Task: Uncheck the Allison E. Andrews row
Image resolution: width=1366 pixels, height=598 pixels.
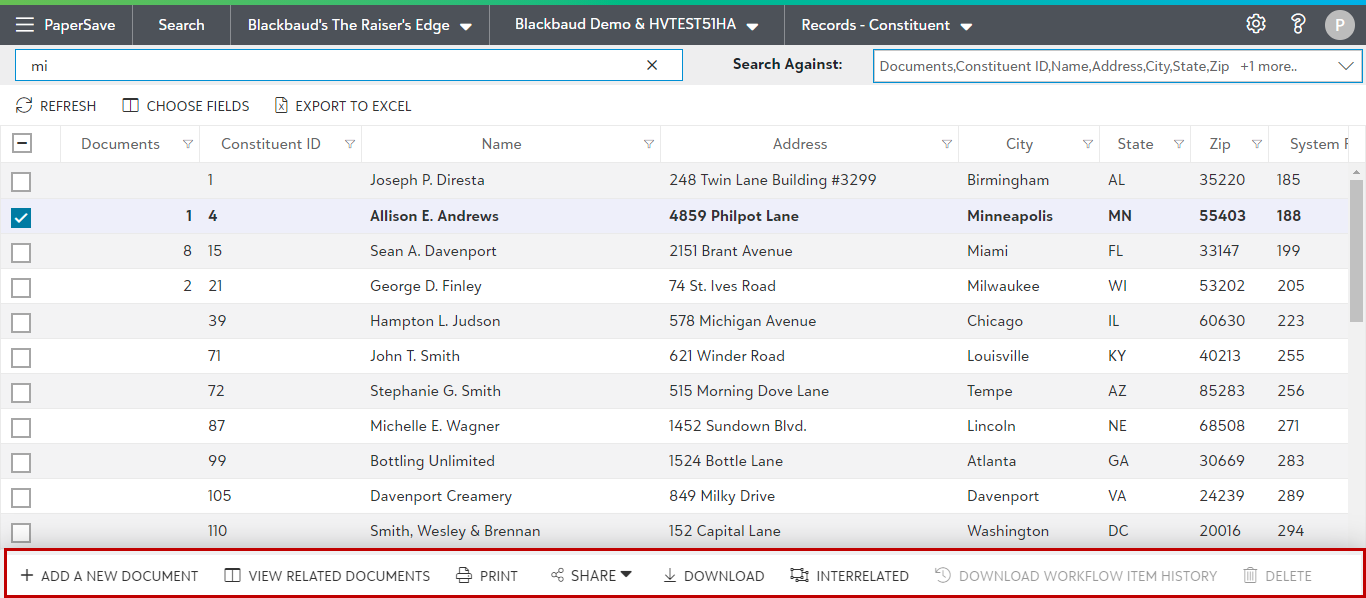Action: tap(21, 217)
